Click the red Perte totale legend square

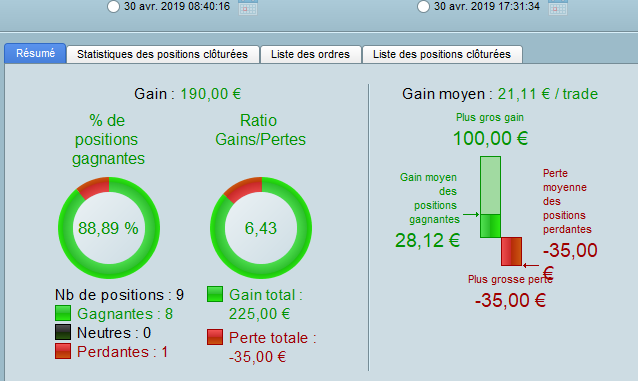click(215, 337)
